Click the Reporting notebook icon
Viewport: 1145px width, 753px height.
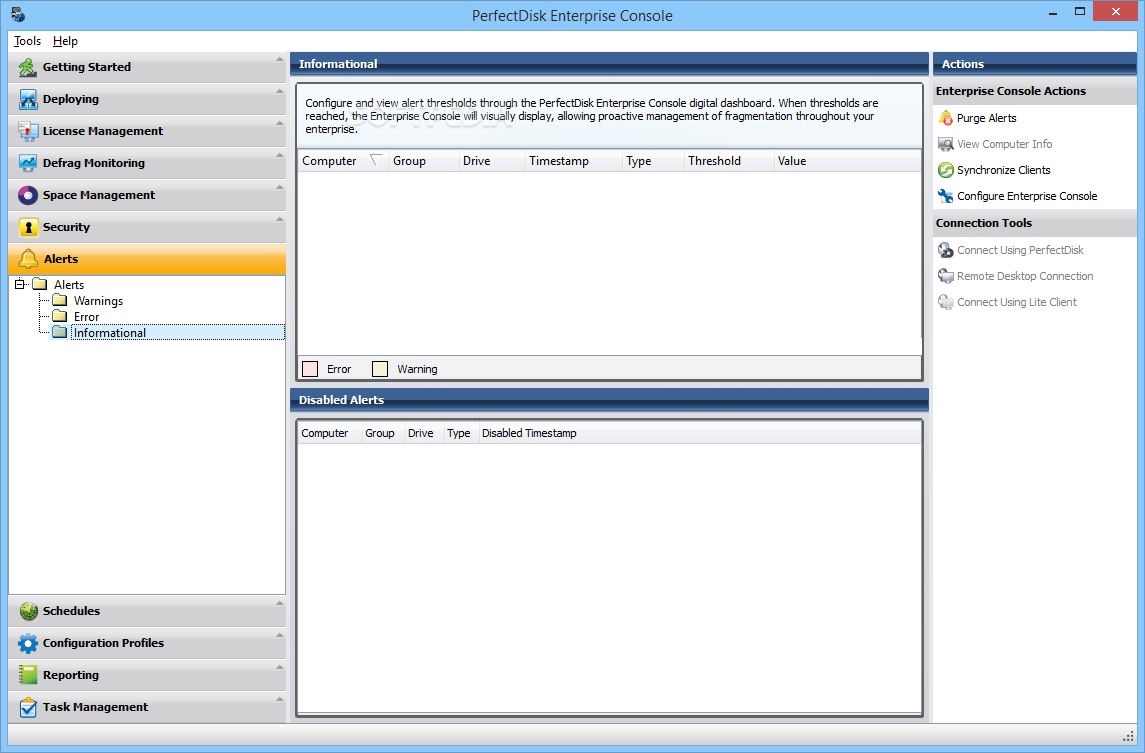point(28,675)
